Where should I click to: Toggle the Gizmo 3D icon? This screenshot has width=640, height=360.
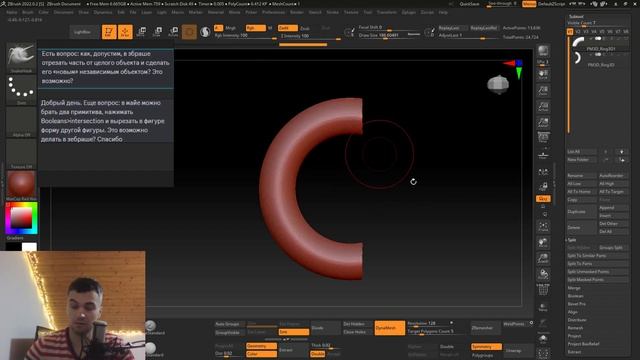[189, 32]
